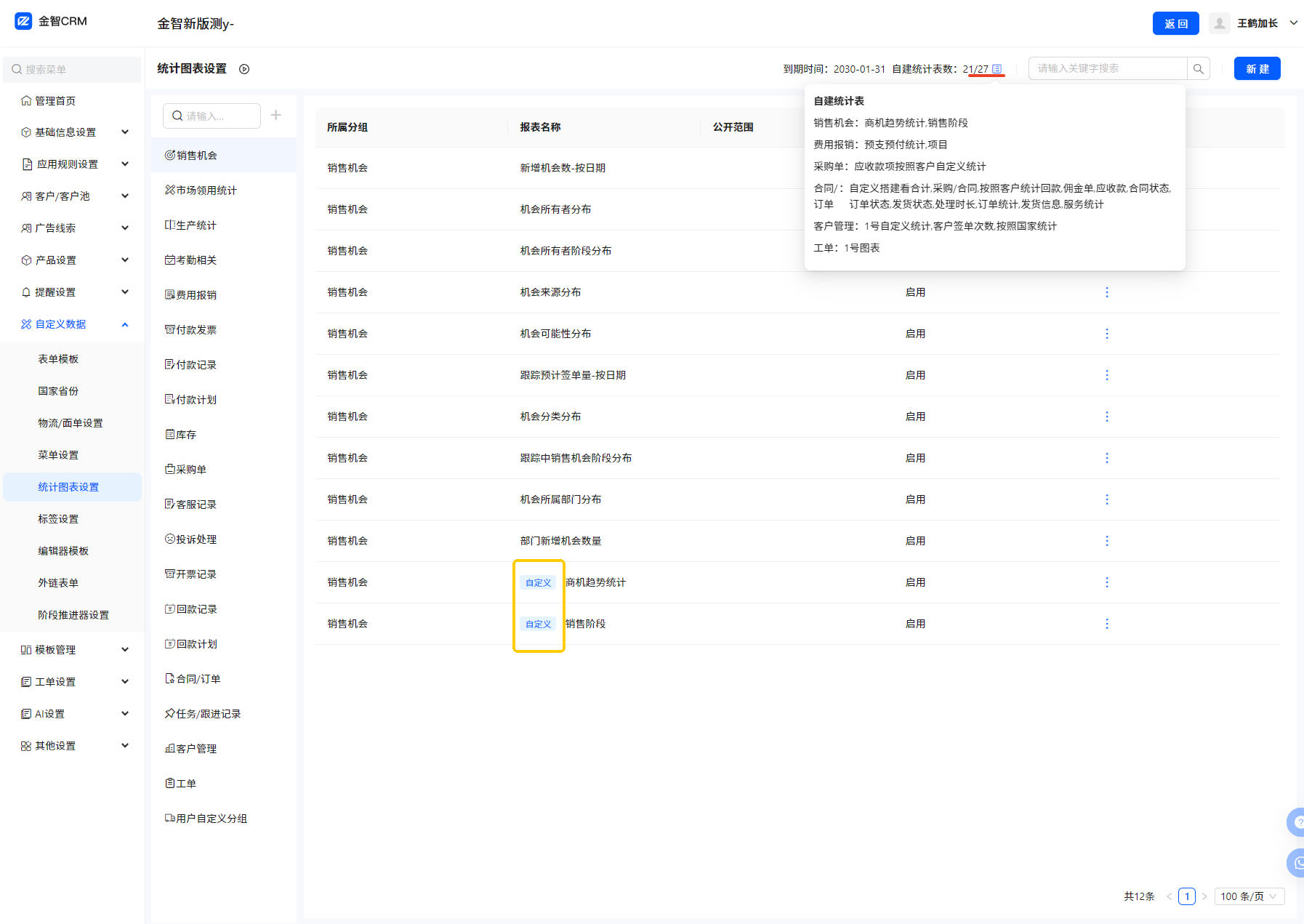
Task: Open three-dot menu for 机会来源分布 row
Action: [1106, 292]
